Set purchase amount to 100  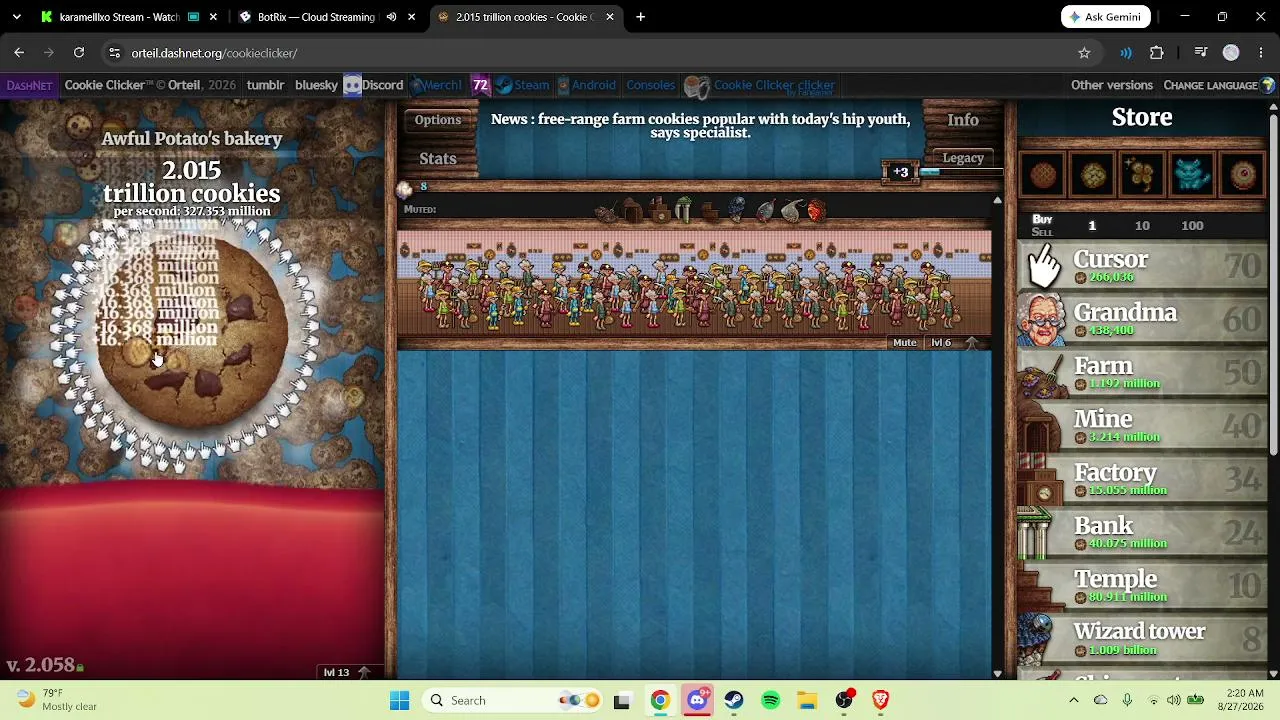pyautogui.click(x=1192, y=226)
